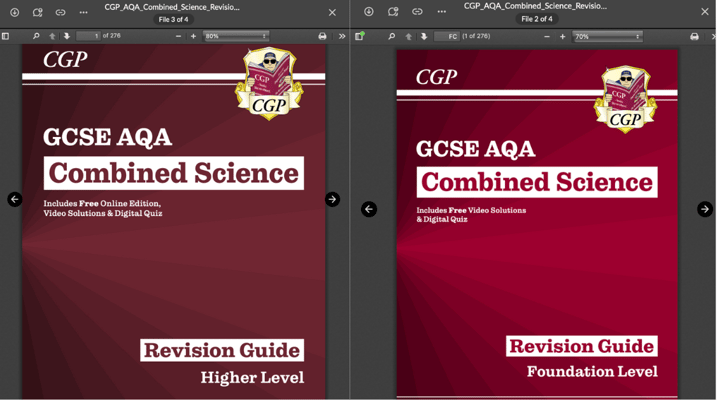
Task: Go to next page in right viewer
Action: [x=424, y=36]
